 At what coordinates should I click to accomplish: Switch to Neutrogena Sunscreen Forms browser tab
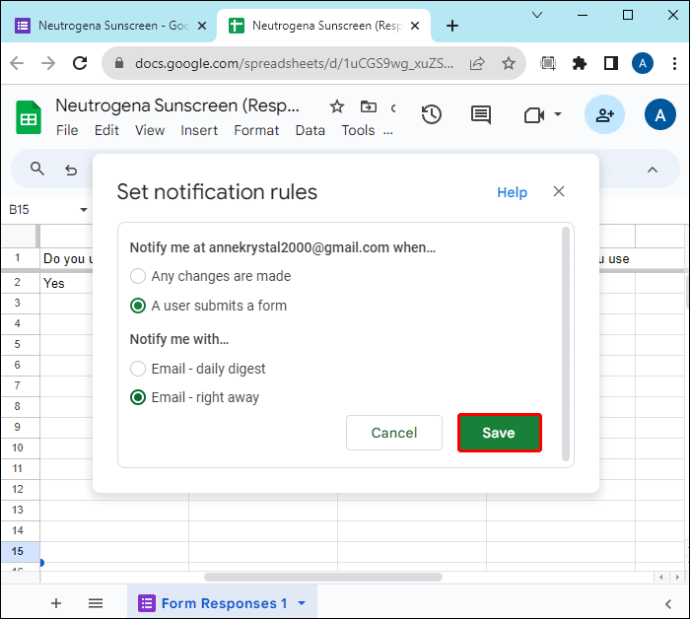click(108, 26)
